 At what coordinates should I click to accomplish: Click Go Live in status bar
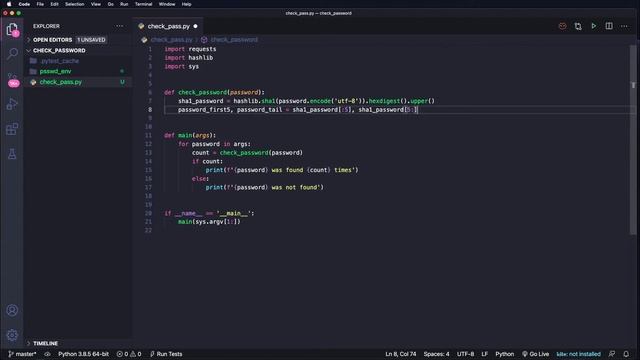(x=536, y=354)
